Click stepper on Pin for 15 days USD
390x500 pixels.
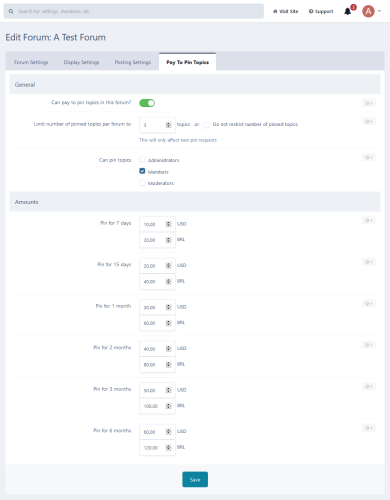(x=168, y=266)
